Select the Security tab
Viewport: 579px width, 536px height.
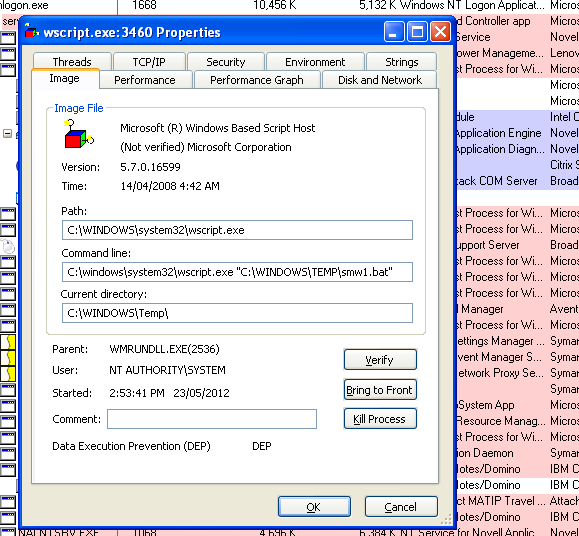pos(226,62)
